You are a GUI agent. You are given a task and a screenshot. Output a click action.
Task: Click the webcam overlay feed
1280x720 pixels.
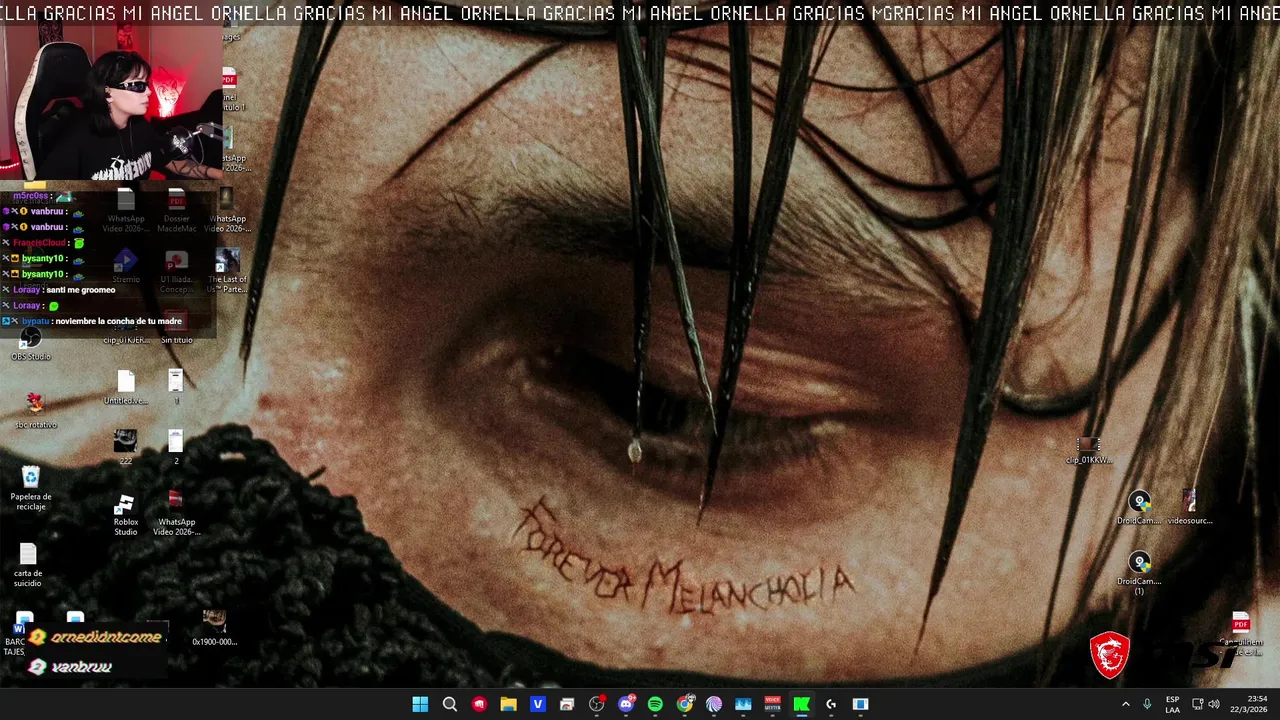(x=110, y=103)
